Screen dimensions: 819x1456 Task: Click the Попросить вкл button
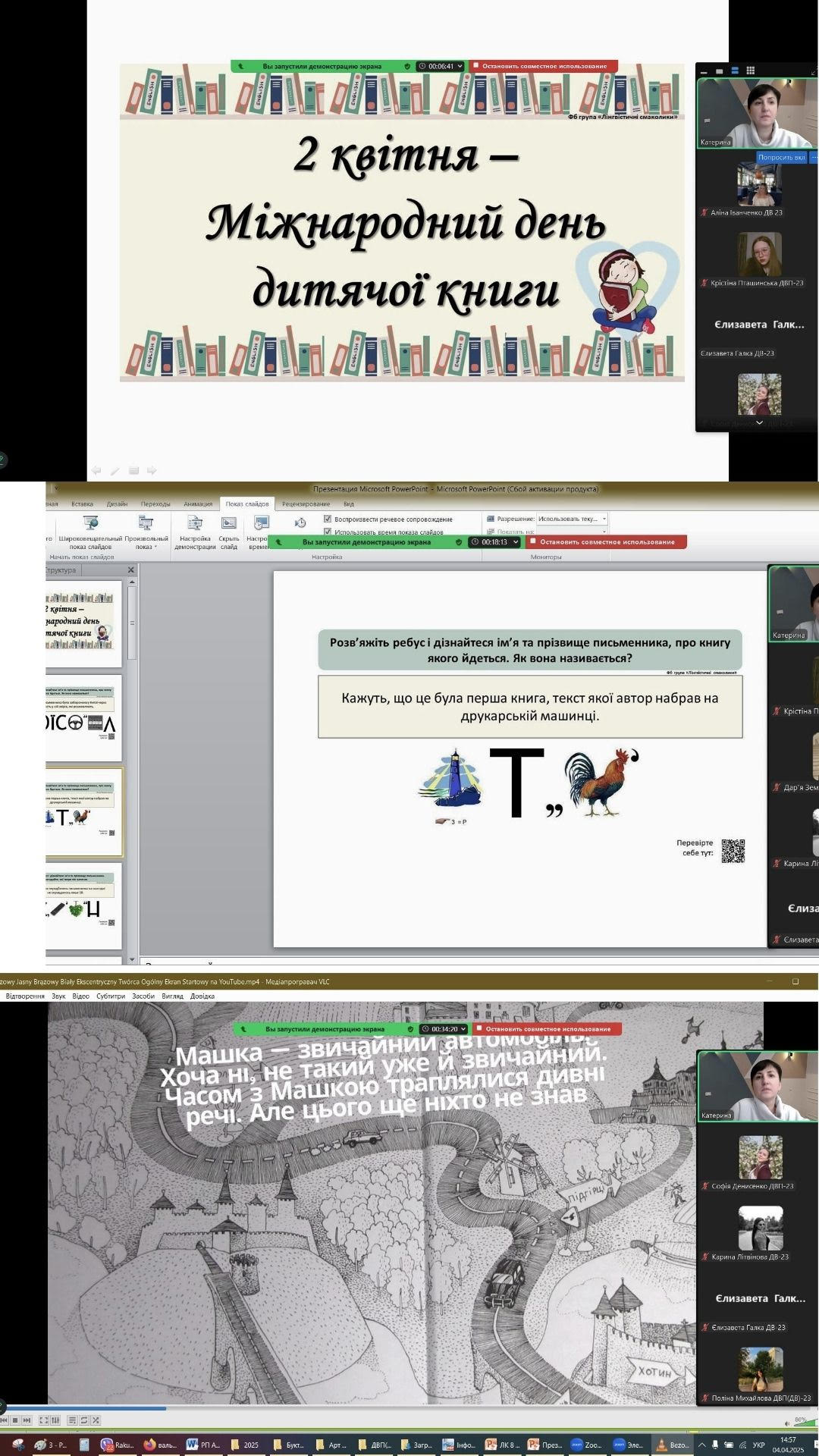point(782,157)
